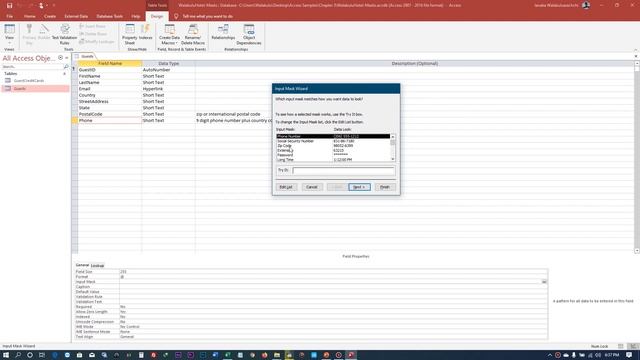Click scroll up arrow in mask list
The image size is (640, 360).
pos(393,137)
